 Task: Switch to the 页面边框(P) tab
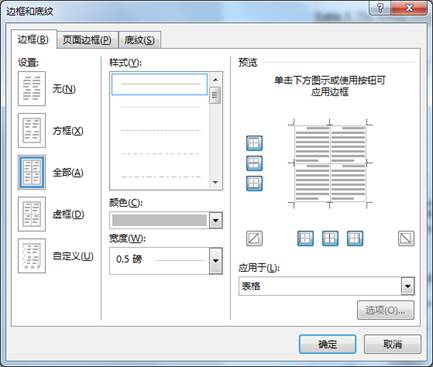point(87,40)
